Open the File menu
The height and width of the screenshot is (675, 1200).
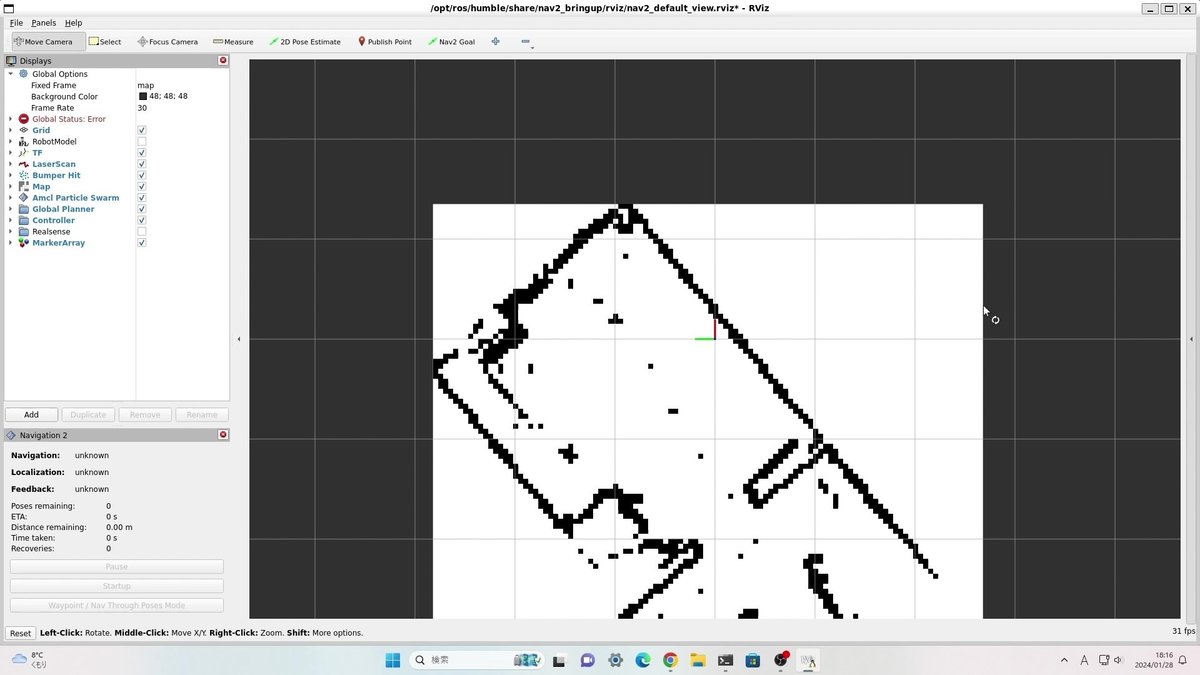16,22
